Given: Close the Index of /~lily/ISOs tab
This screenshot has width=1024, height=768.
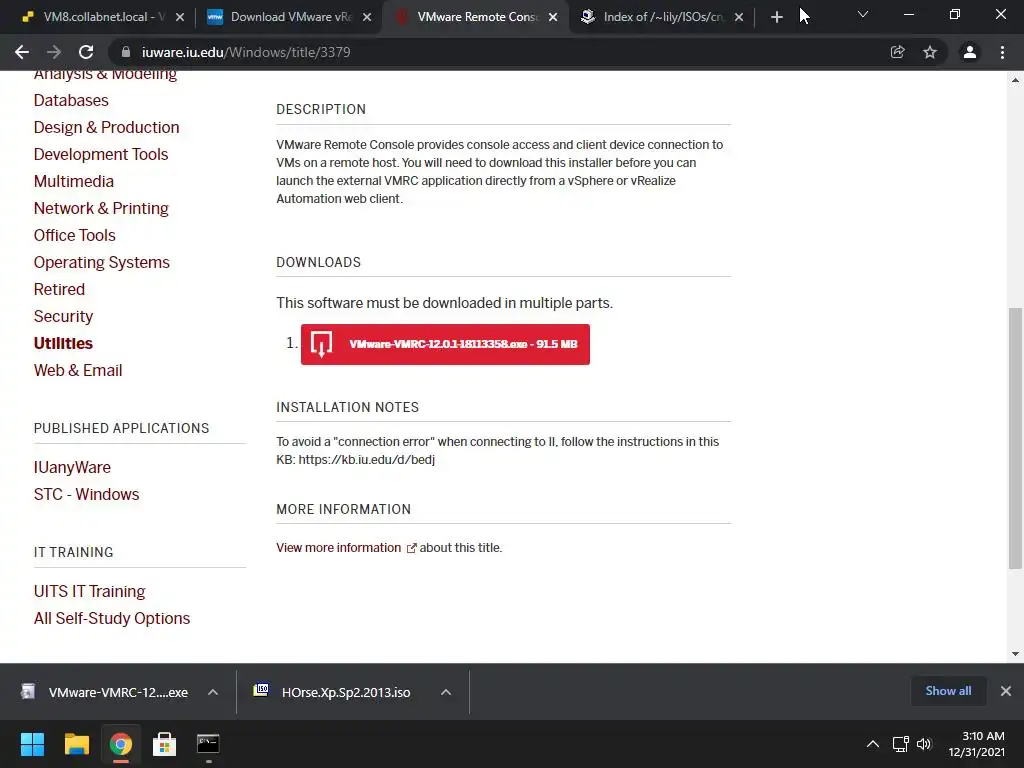Looking at the screenshot, I should coord(739,17).
